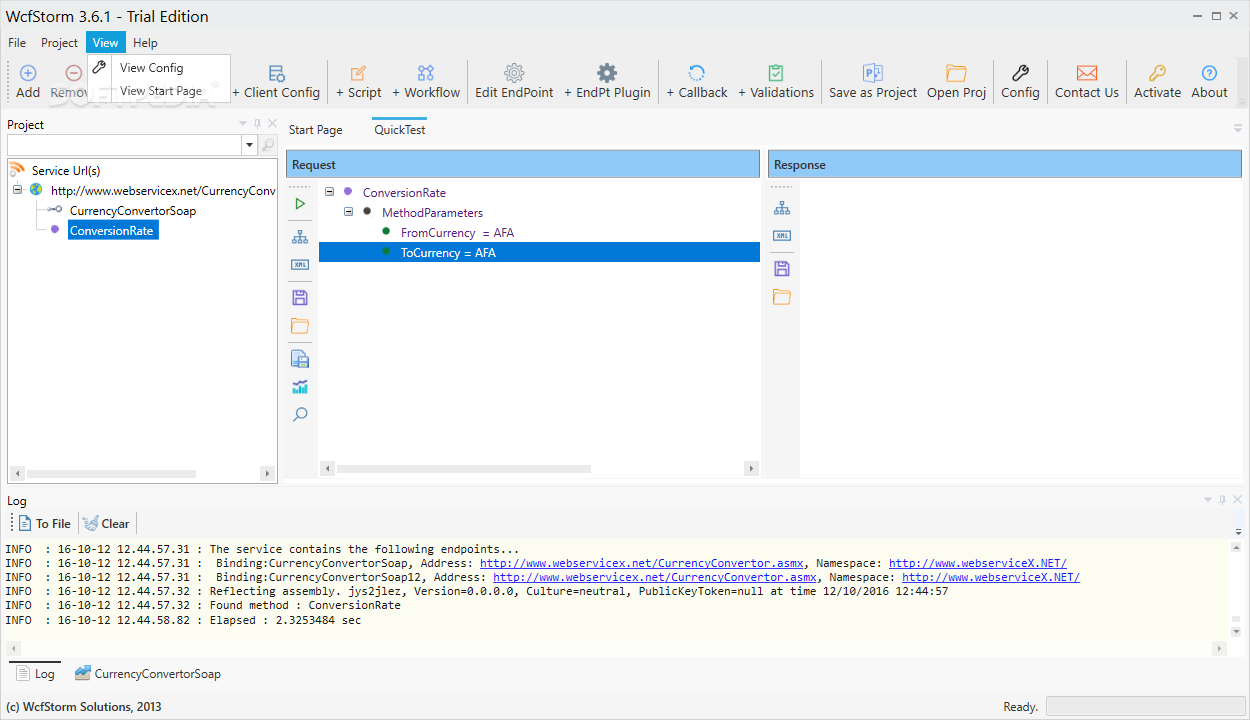1250x720 pixels.
Task: Select CurrencyConvertorSoap in the Project tree
Action: [x=132, y=211]
